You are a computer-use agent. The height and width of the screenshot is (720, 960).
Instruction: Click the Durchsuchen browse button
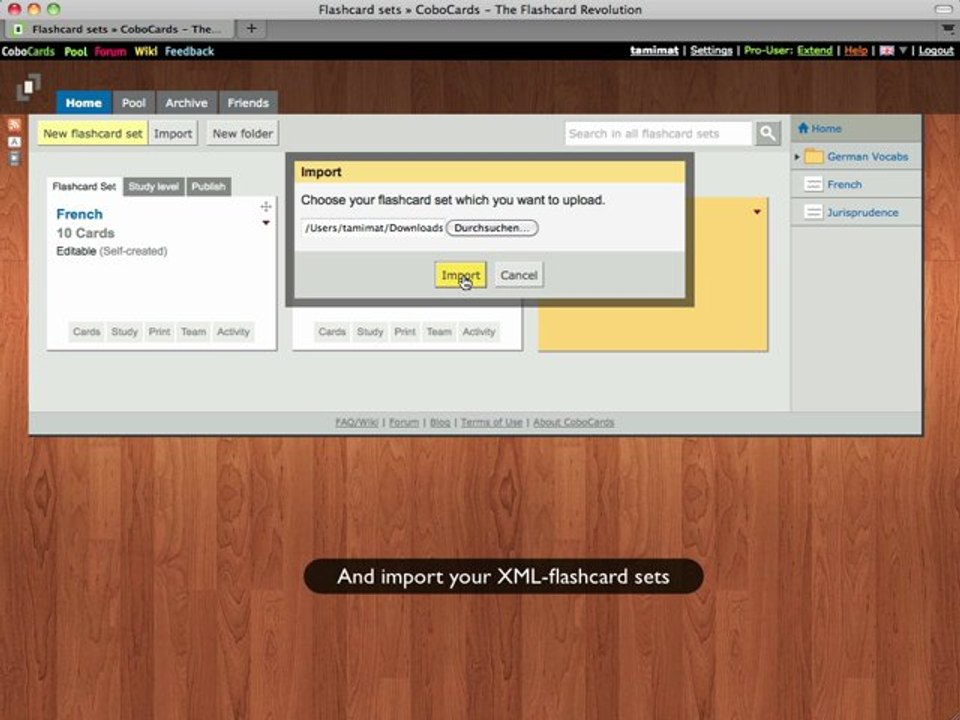(492, 228)
